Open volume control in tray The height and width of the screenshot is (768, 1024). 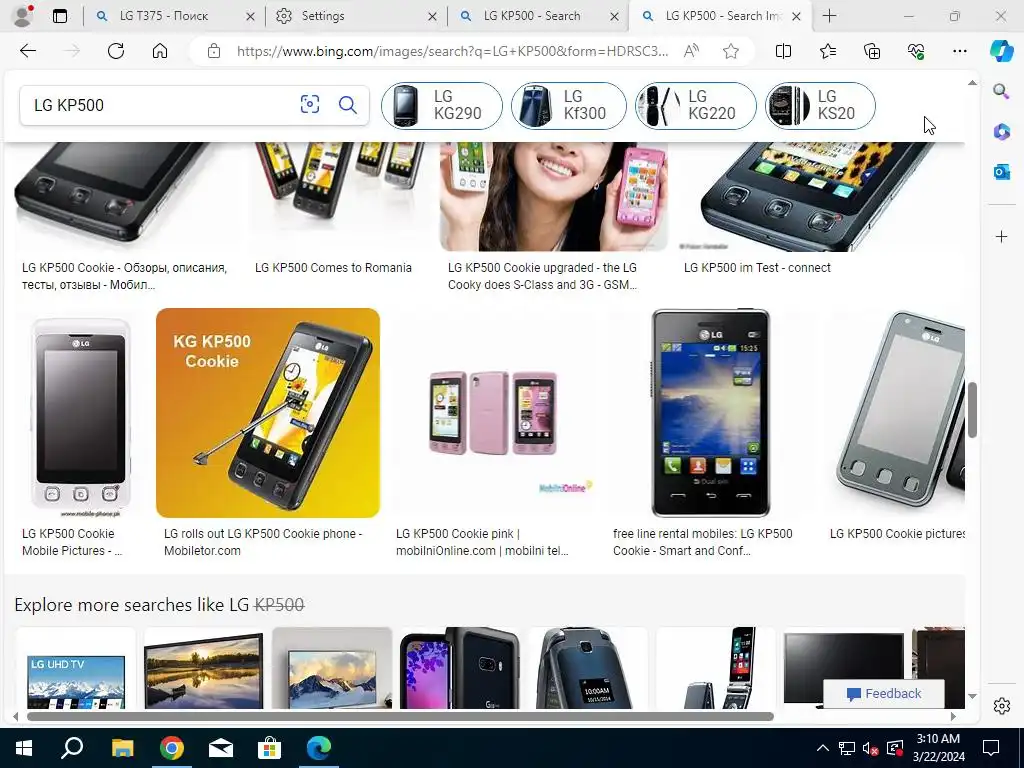(870, 748)
